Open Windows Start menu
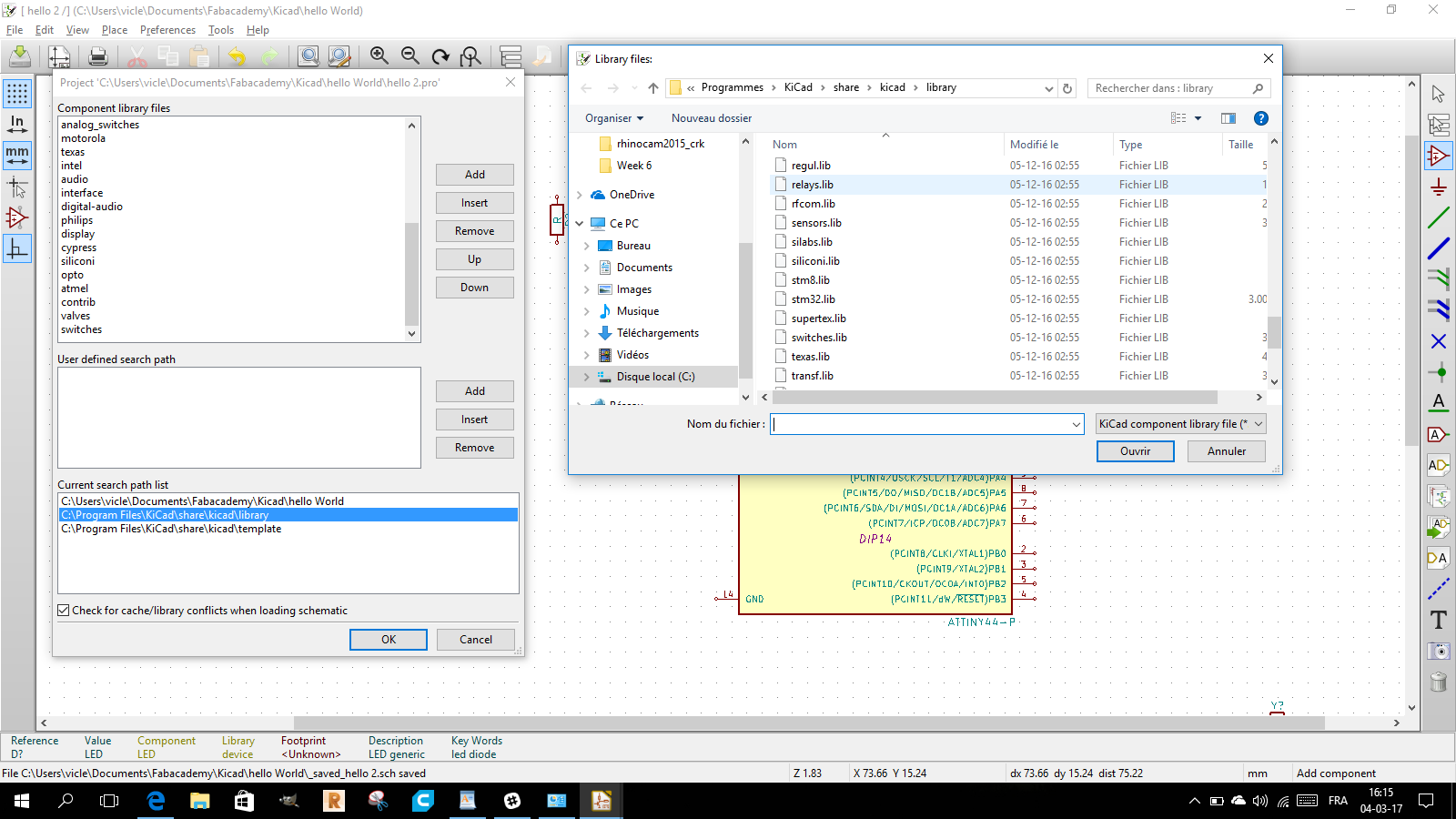The image size is (1456, 819). coord(22,801)
